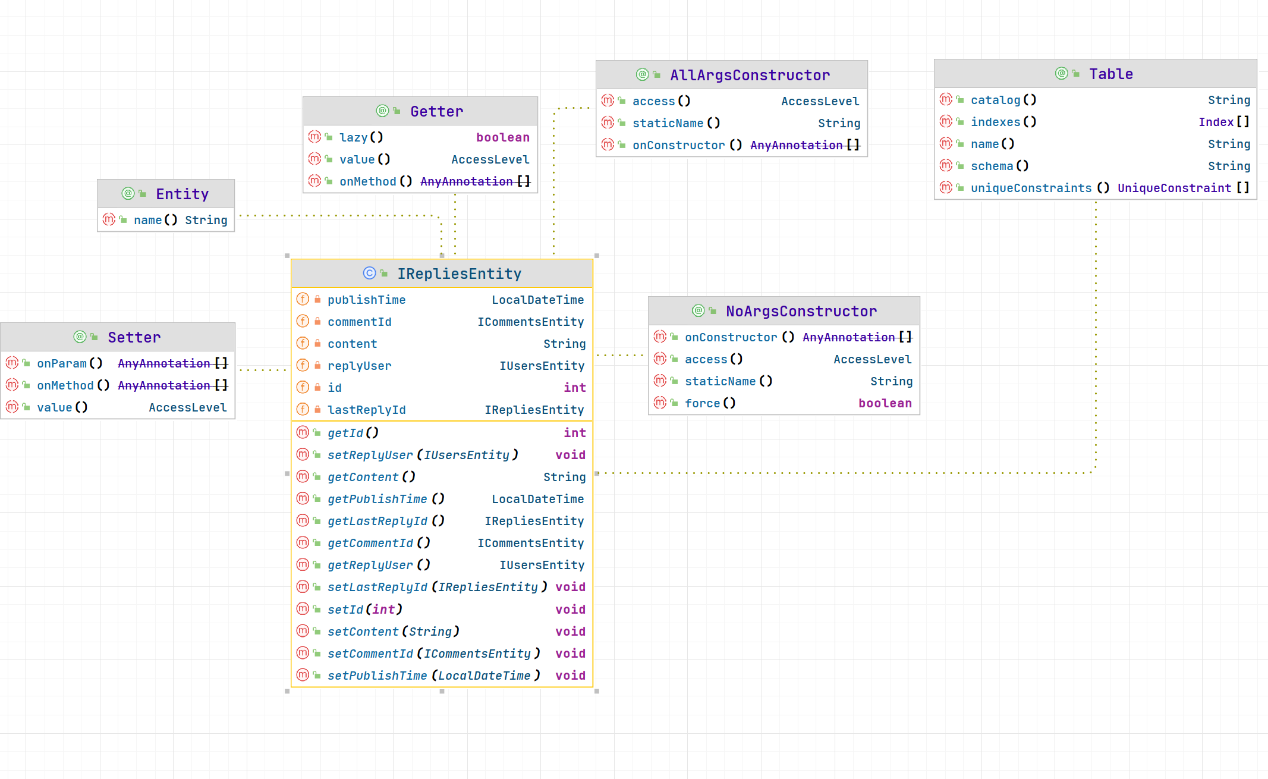Click the method icon beside force() in NoArgsConstructor

(x=659, y=403)
